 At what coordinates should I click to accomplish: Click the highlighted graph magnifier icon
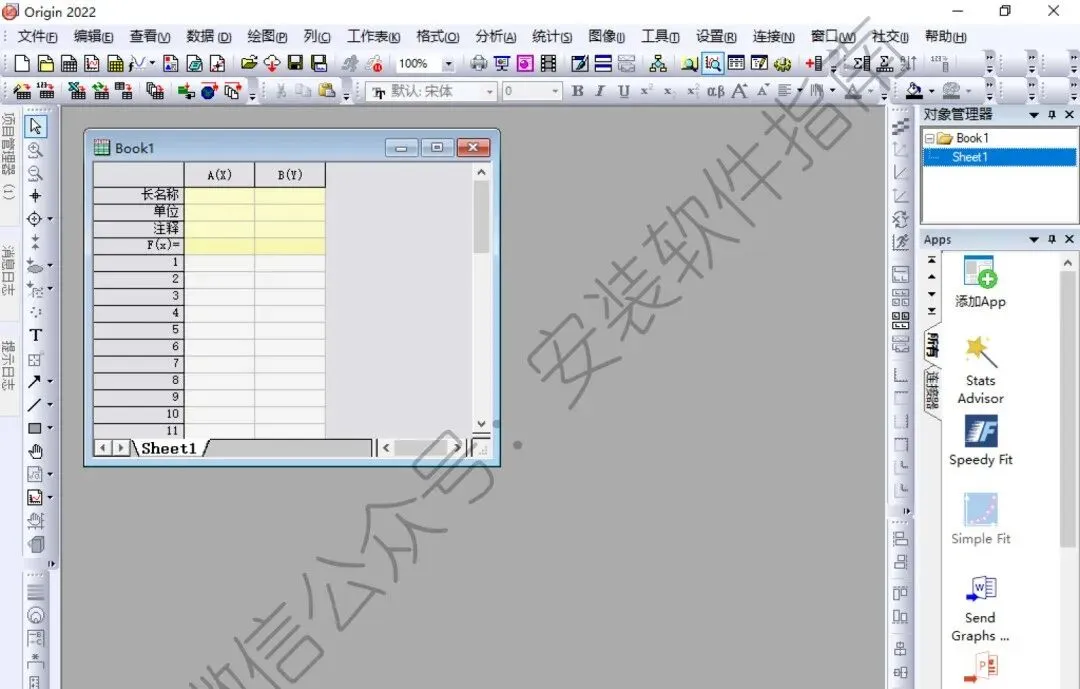(712, 64)
